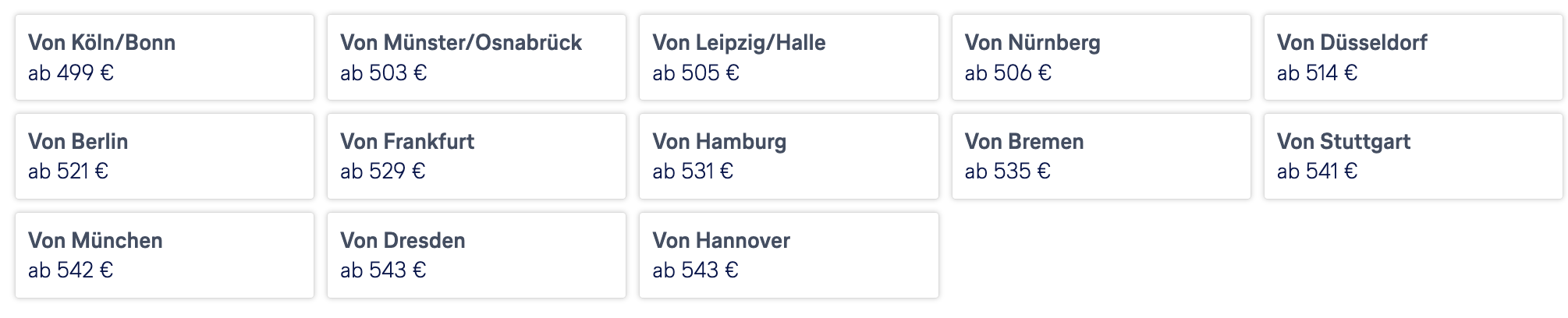Click the Von Bremen card

click(1101, 156)
